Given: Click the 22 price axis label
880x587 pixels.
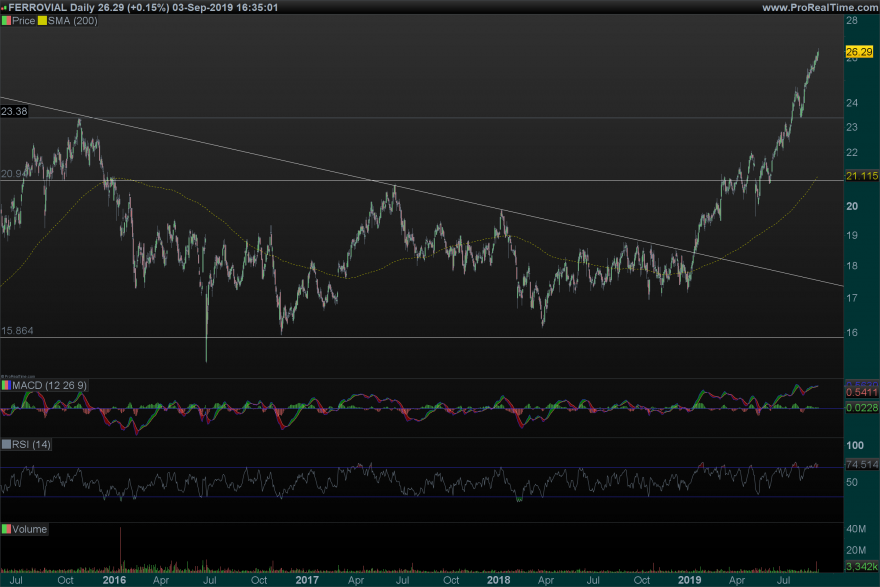Looking at the screenshot, I should tap(852, 153).
